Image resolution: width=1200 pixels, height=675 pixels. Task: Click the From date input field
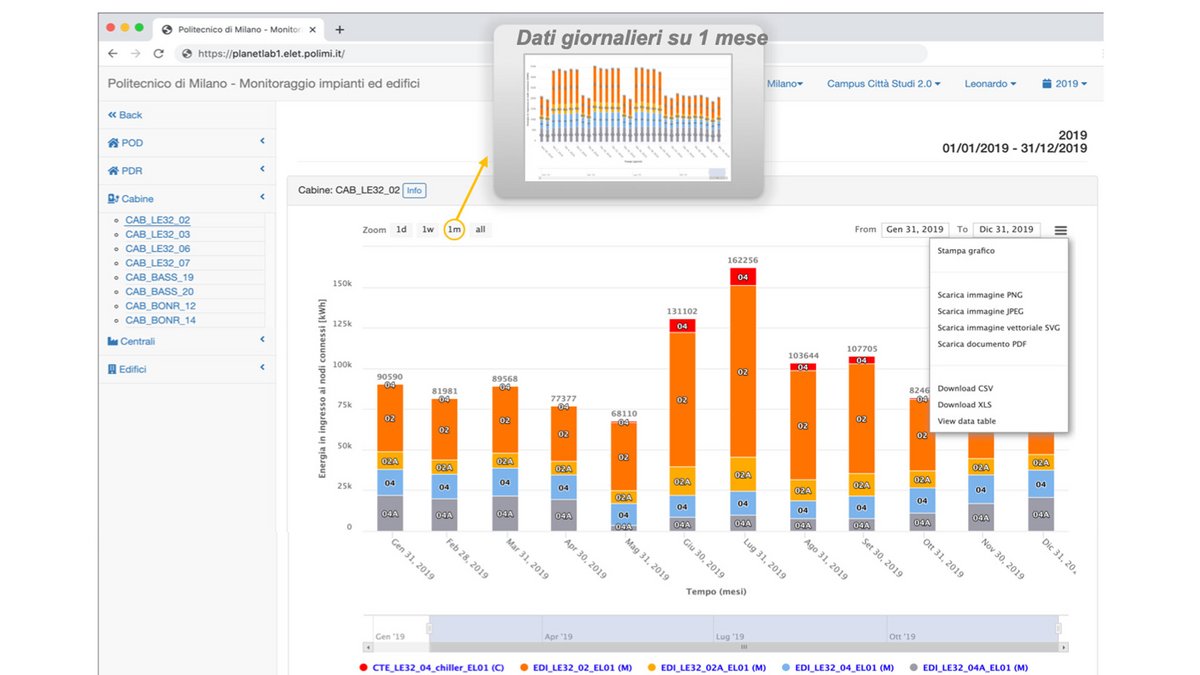(914, 230)
